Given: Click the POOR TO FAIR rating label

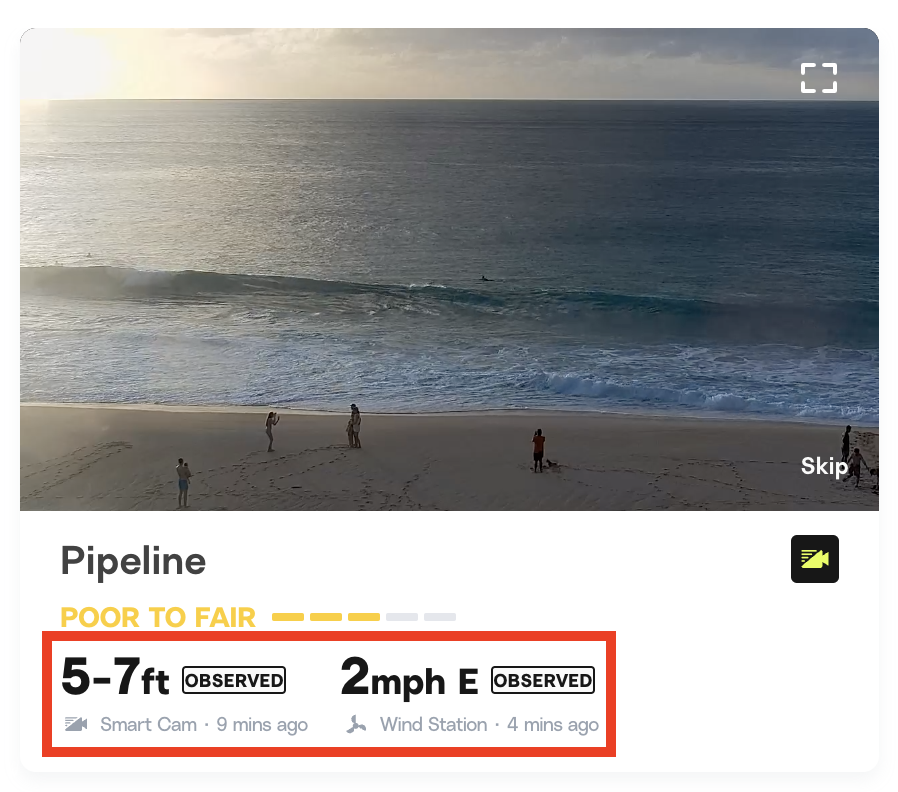Looking at the screenshot, I should (x=158, y=617).
